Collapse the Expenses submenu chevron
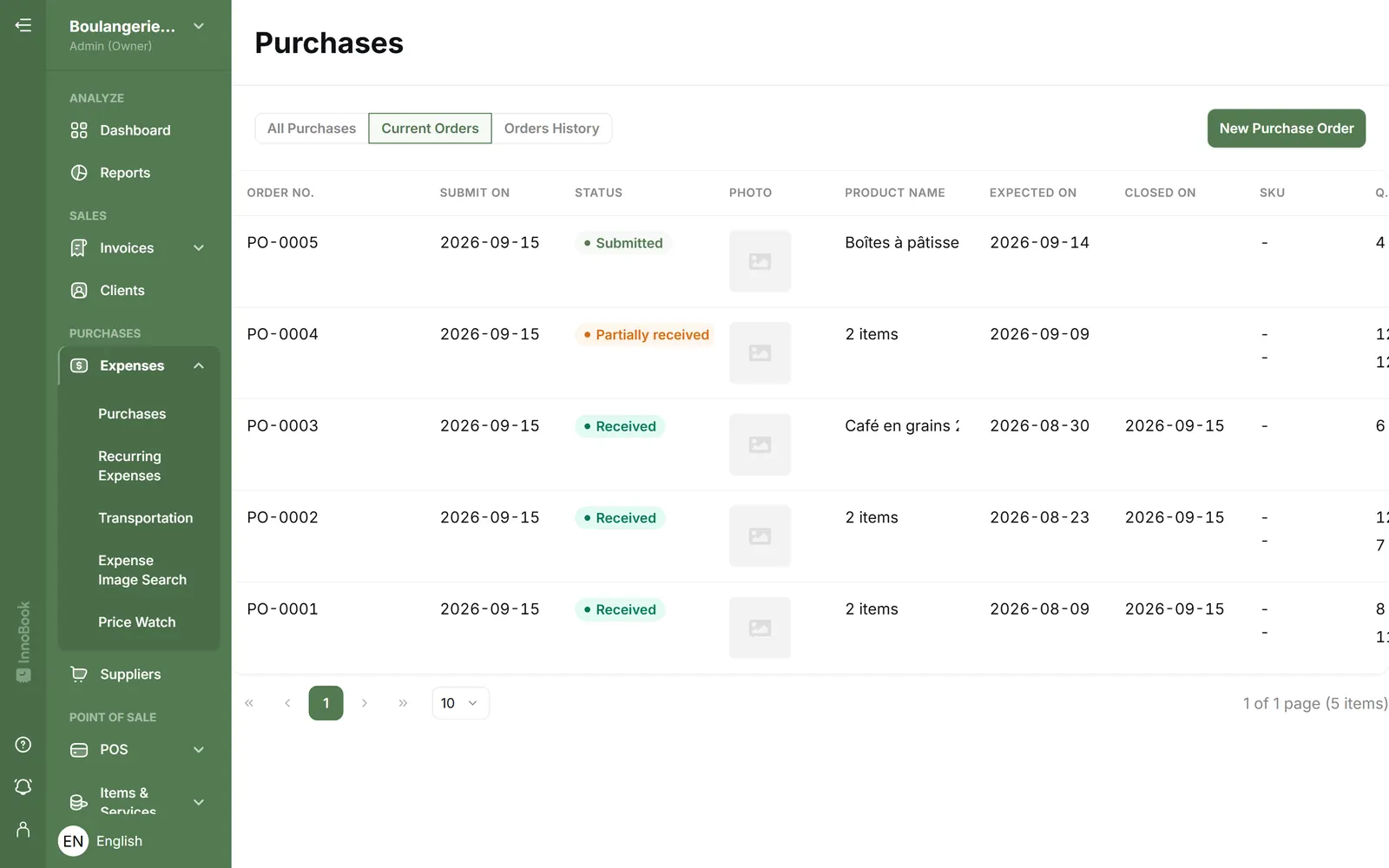Viewport: 1389px width, 868px height. tap(199, 365)
